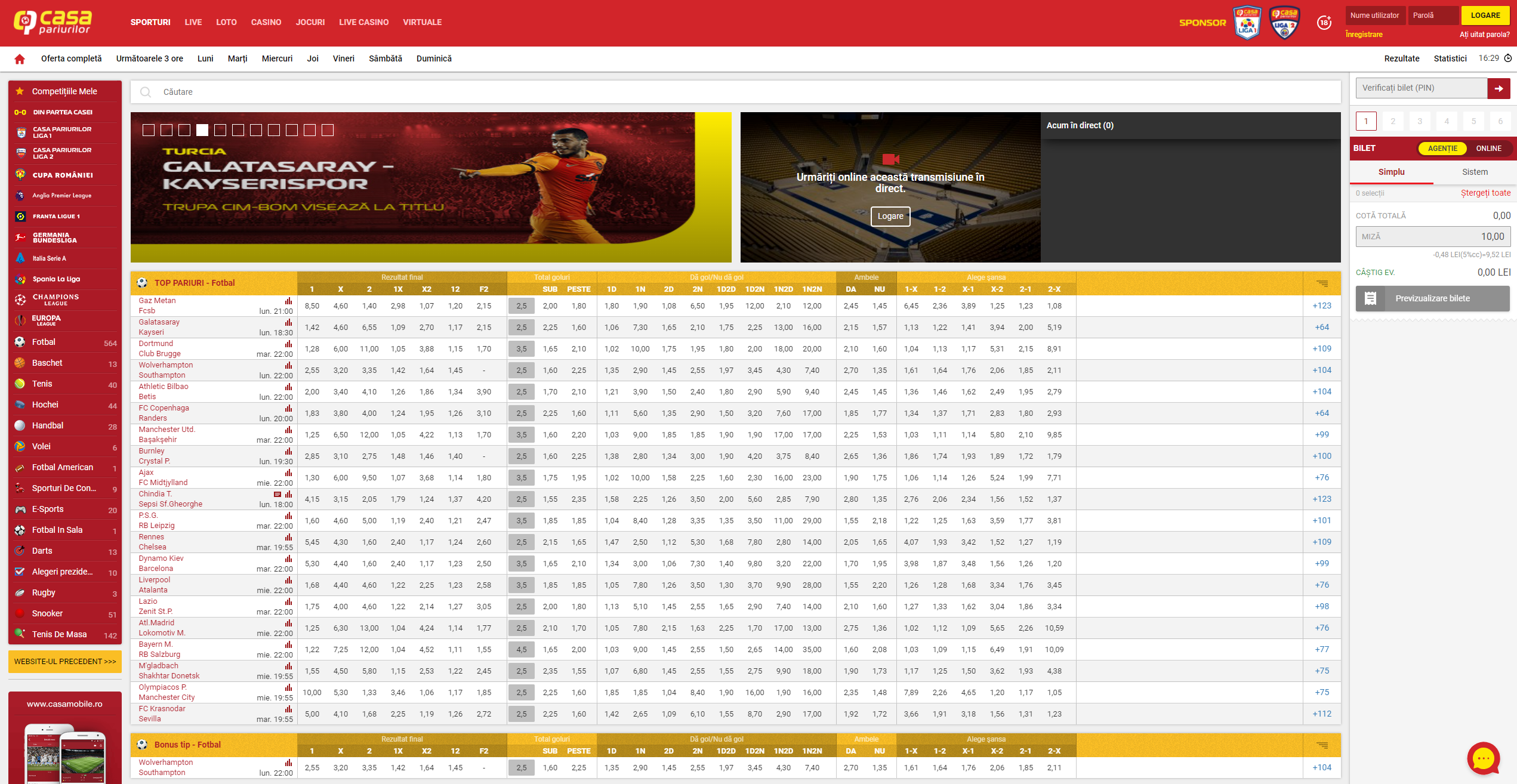Open statistics icon for Gaz Metan match
The image size is (1517, 784).
coord(288,301)
